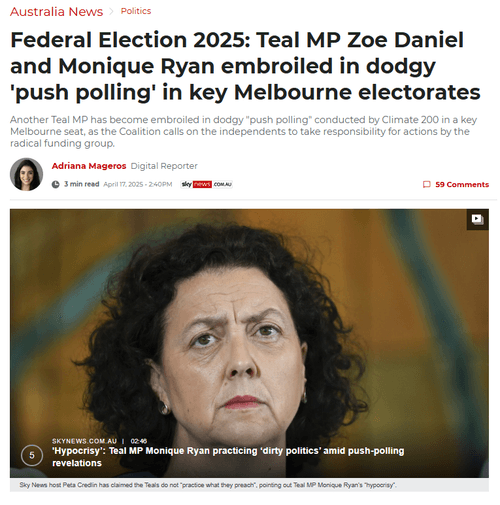500x505 pixels.
Task: Click the speech bubble comments icon
Action: pyautogui.click(x=426, y=184)
